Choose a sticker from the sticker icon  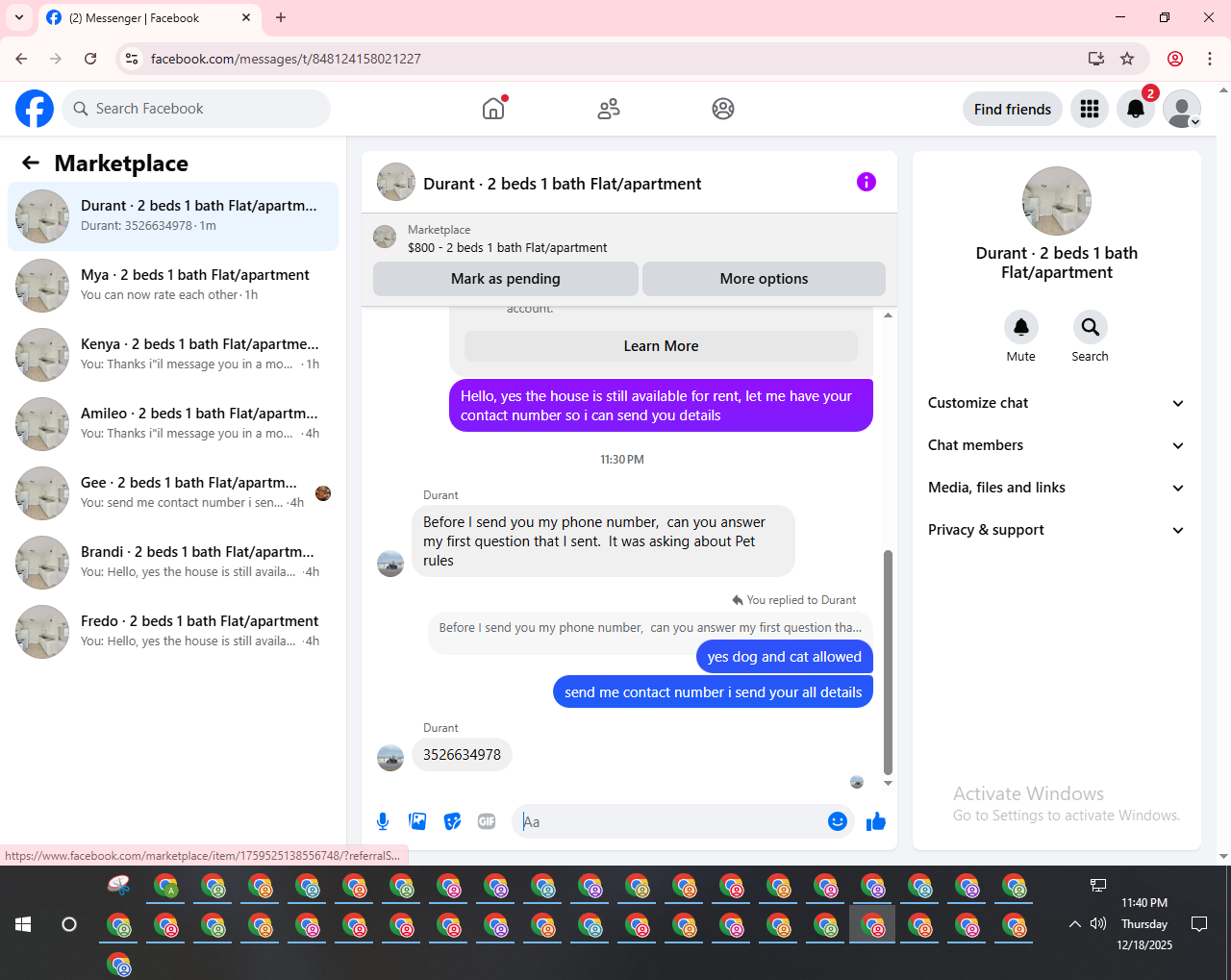452,821
